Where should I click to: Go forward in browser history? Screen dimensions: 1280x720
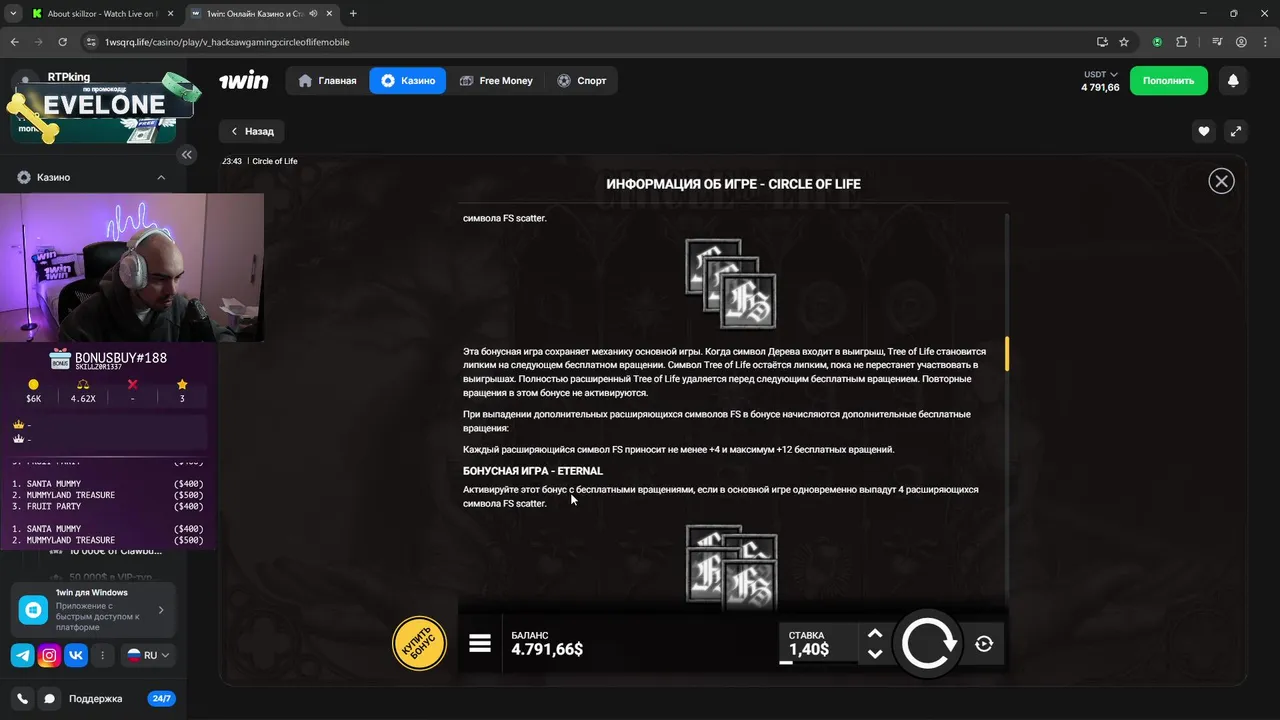[38, 42]
